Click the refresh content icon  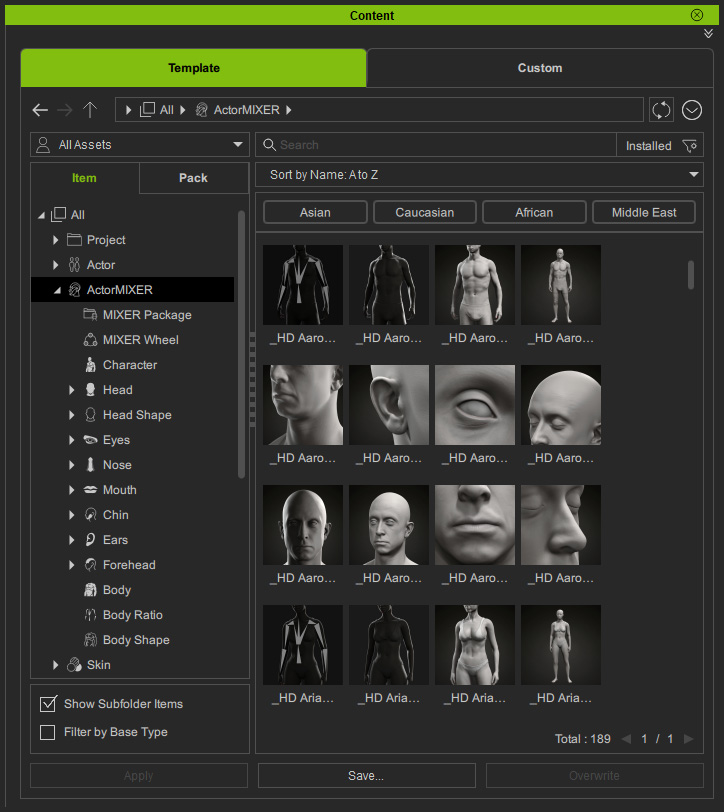tap(661, 110)
